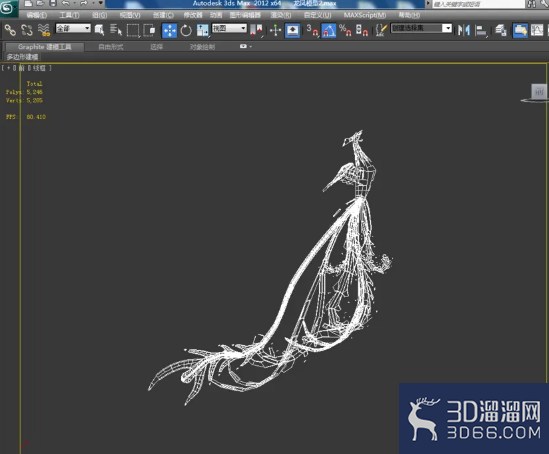This screenshot has width=549, height=454.
Task: Open the Redo history dropdown arrow
Action: point(93,4)
